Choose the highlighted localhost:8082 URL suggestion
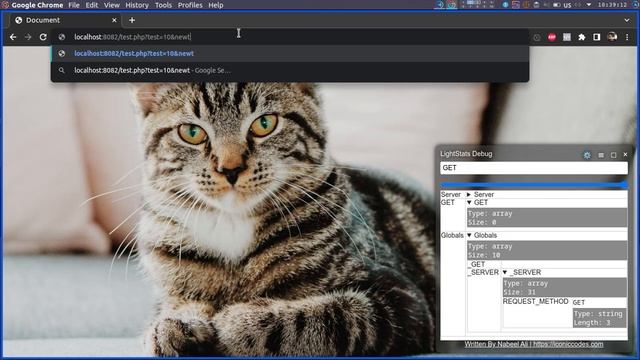The width and height of the screenshot is (640, 360). point(290,53)
